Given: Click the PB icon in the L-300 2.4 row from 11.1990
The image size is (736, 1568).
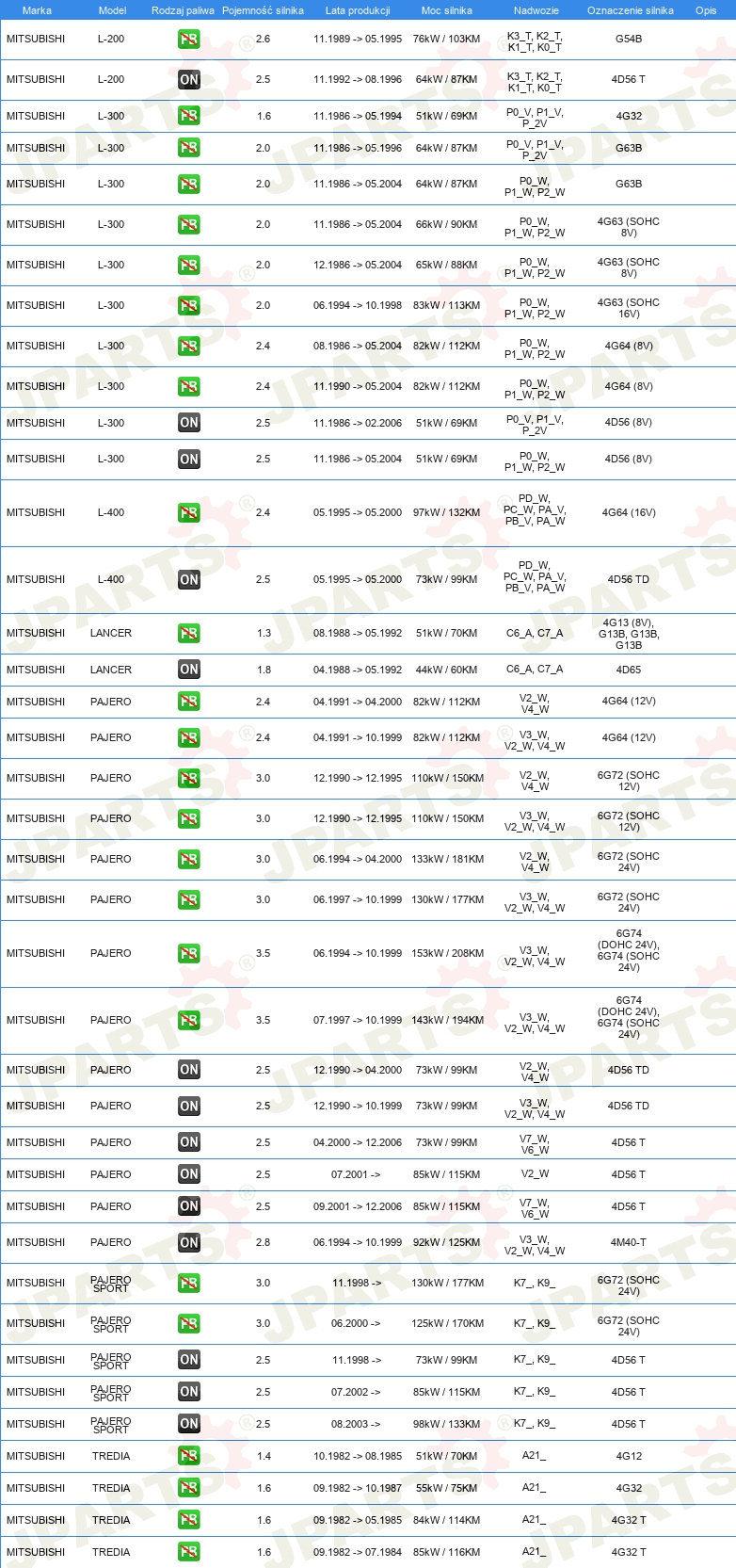Looking at the screenshot, I should tap(189, 387).
